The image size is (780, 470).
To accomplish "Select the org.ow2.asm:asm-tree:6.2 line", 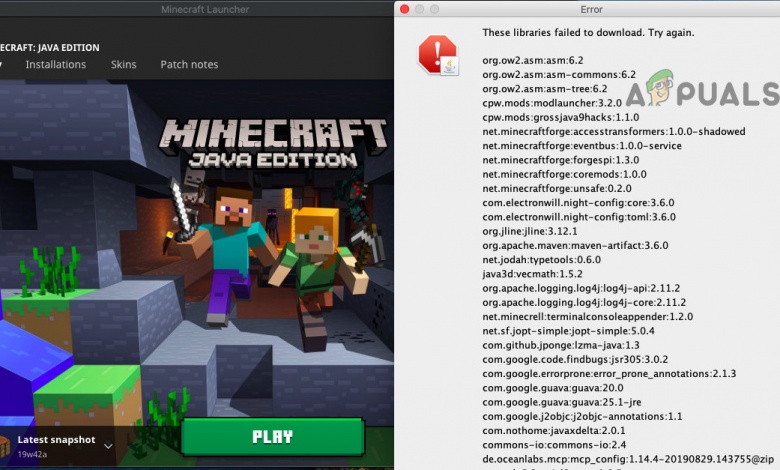I will pos(545,89).
